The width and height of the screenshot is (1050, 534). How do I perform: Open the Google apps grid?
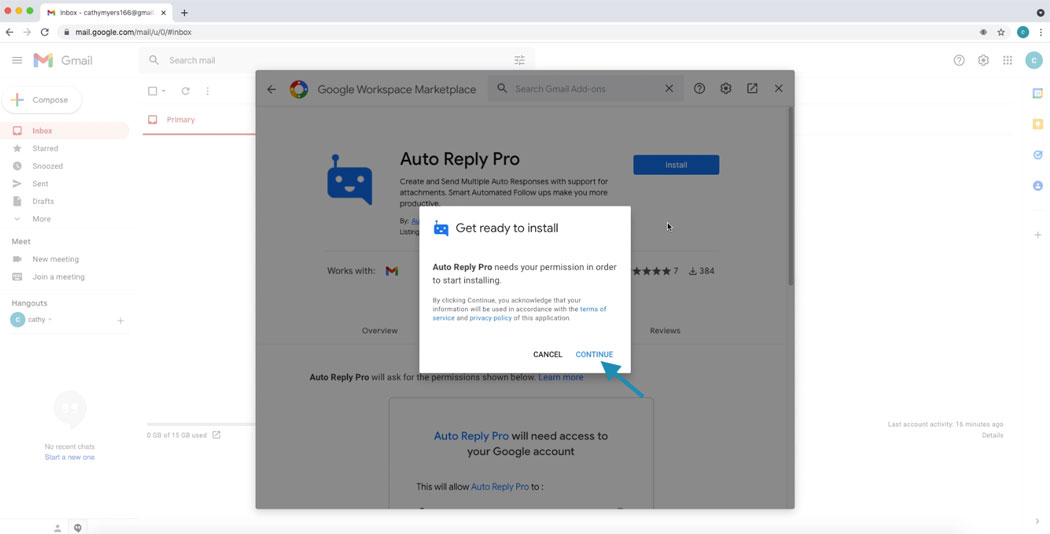(1007, 60)
